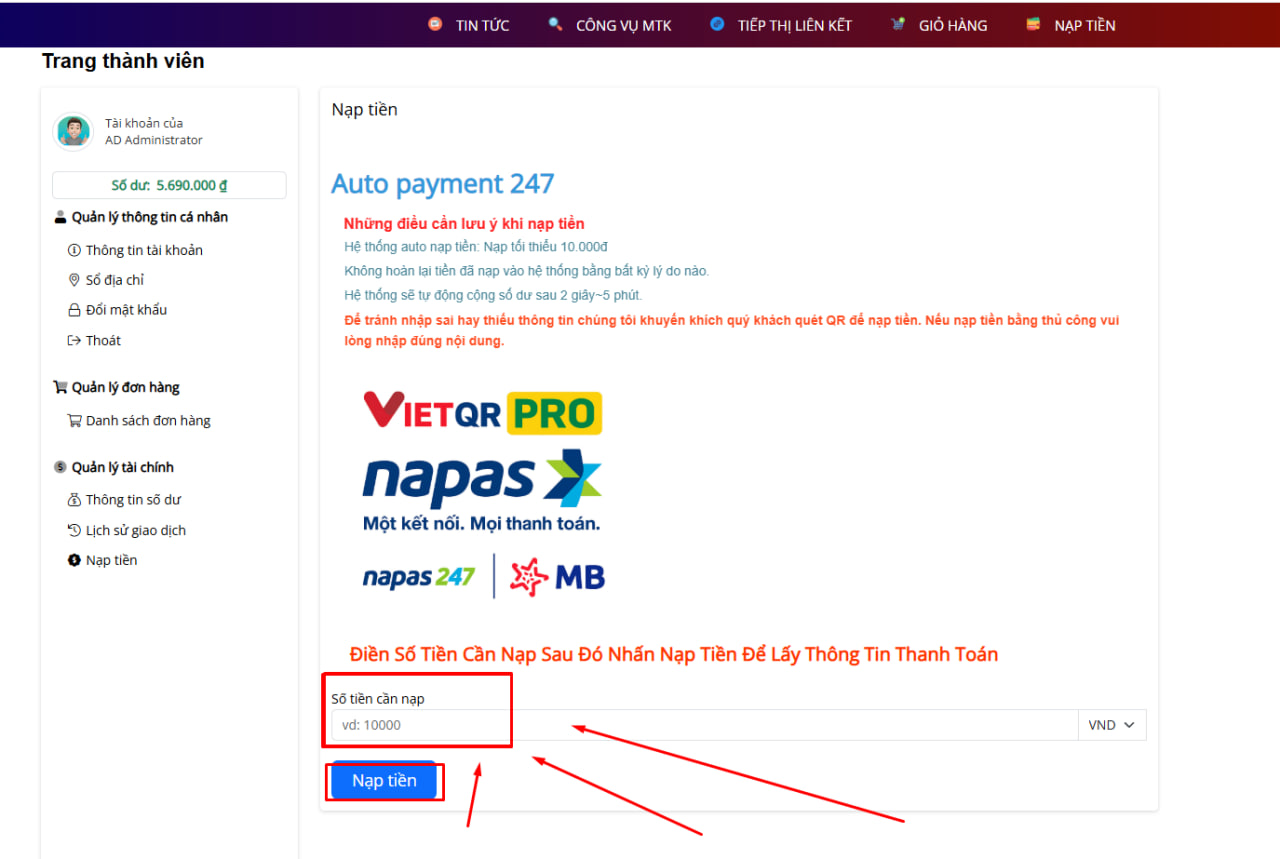Click the history clock icon beside Lịch sử giao dịch
The height and width of the screenshot is (859, 1280).
pyautogui.click(x=74, y=530)
